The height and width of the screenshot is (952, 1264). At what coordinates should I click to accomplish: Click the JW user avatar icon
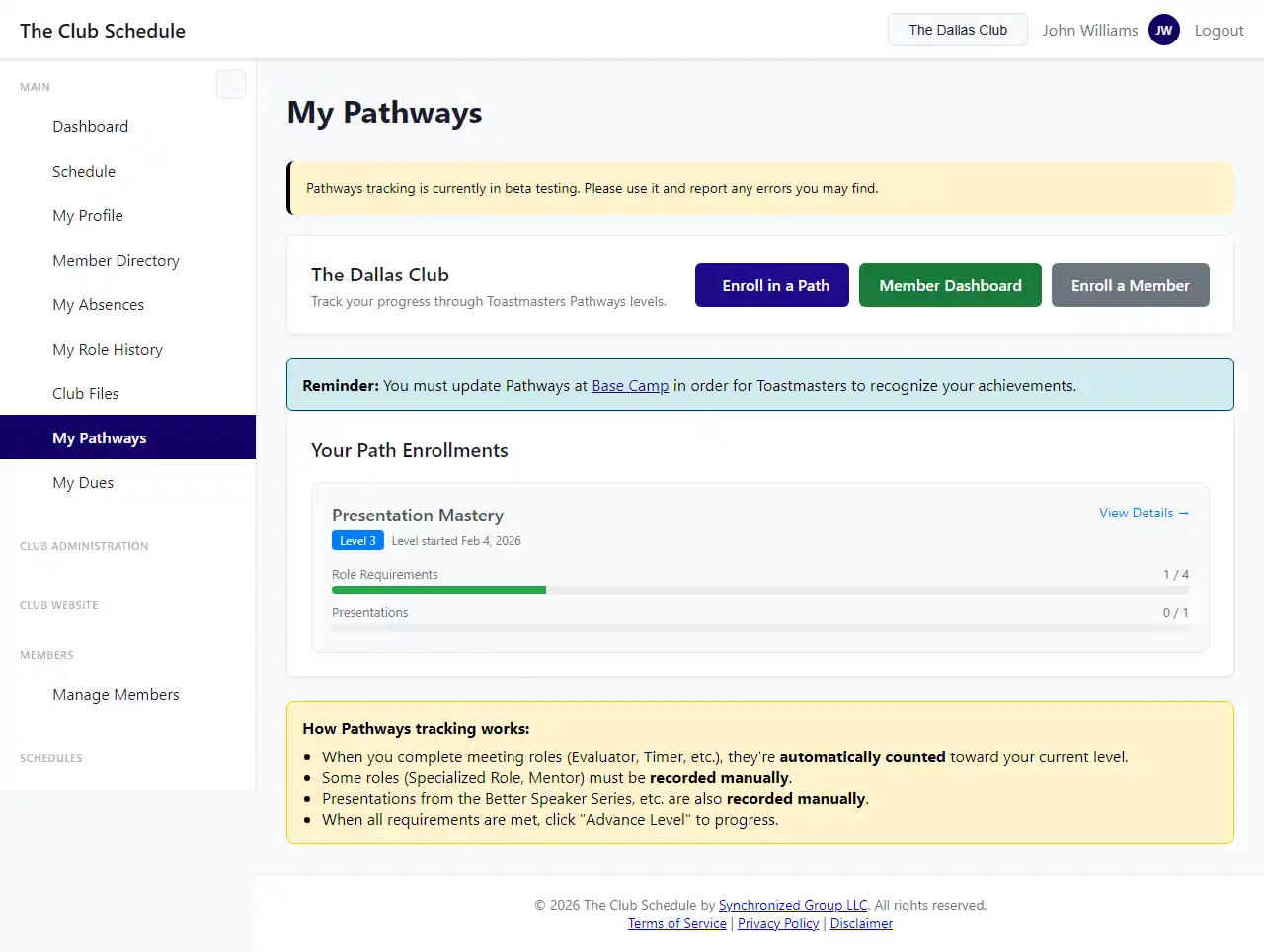(x=1164, y=30)
